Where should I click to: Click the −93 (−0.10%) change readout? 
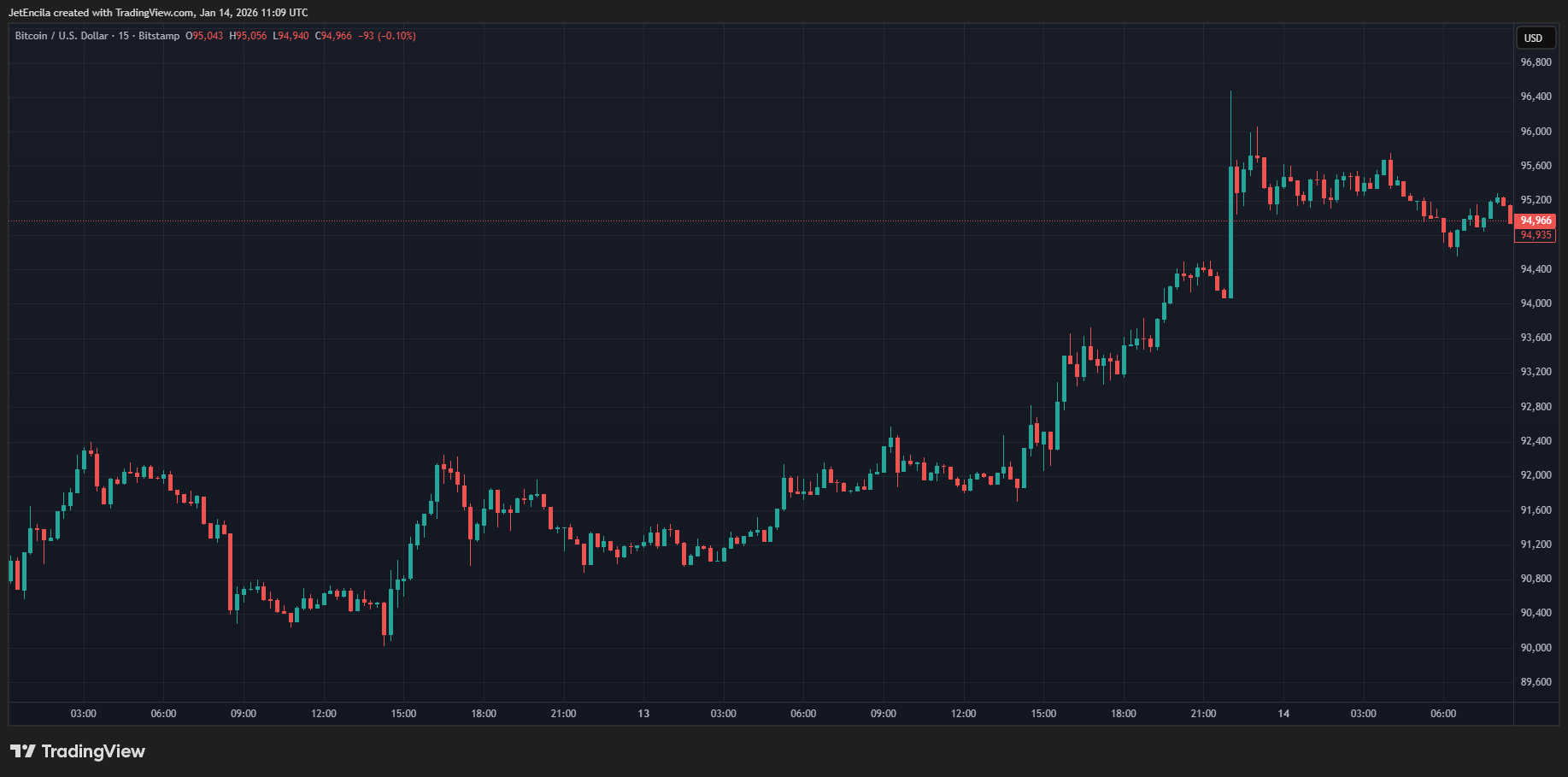point(387,36)
